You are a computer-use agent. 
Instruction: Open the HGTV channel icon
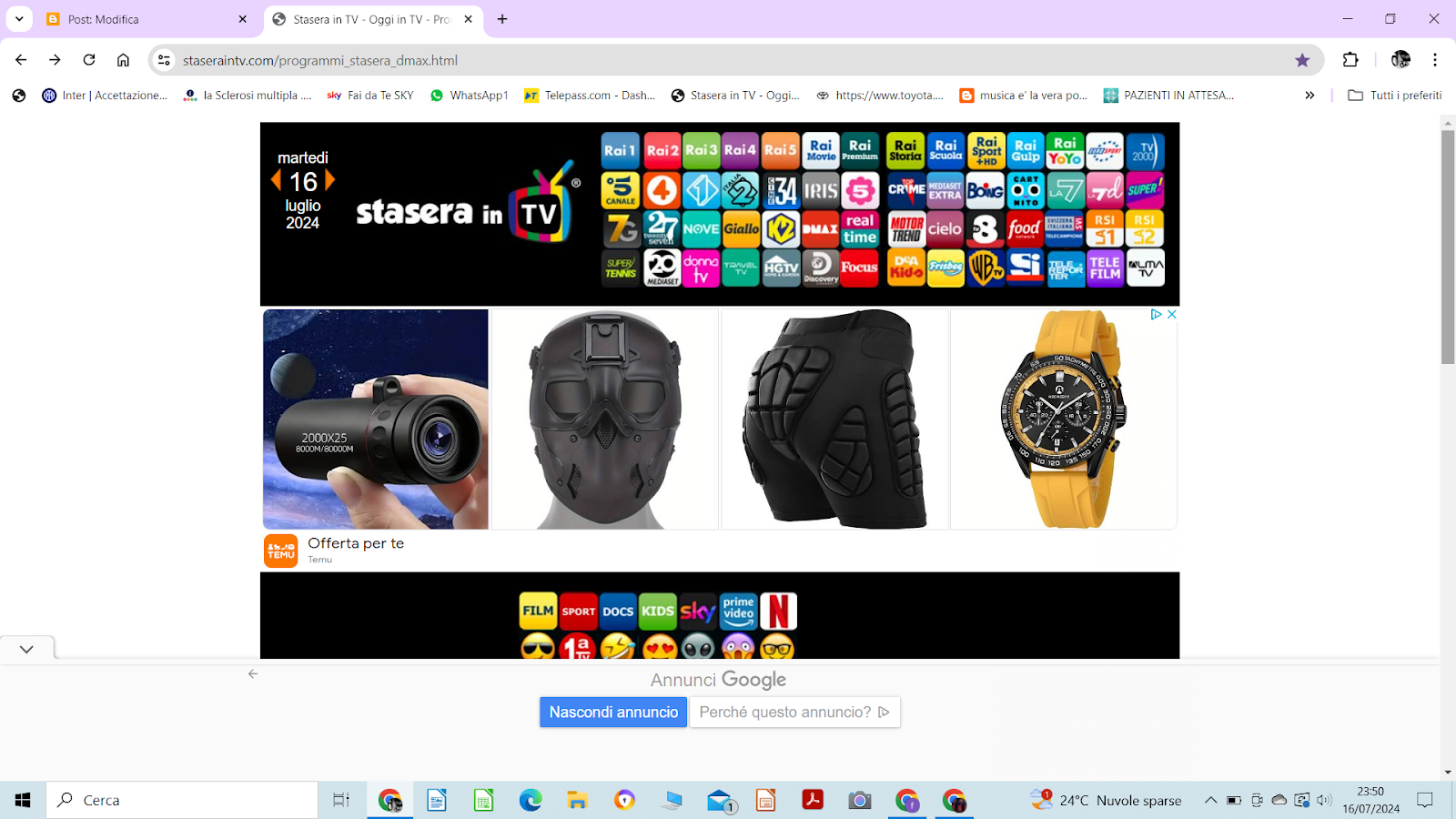[781, 268]
